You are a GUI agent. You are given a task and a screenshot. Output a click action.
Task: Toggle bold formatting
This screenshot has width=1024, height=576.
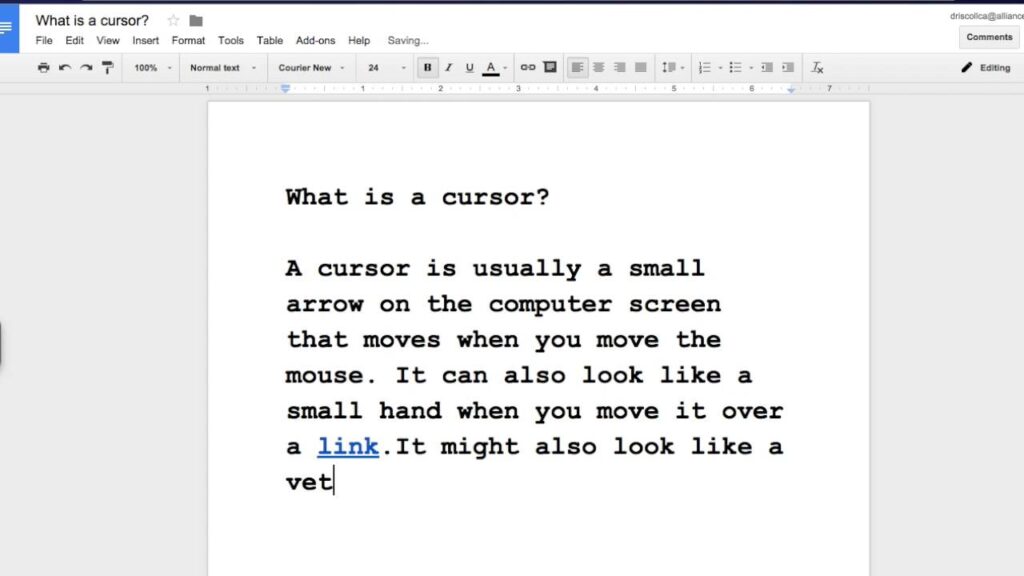[x=427, y=67]
